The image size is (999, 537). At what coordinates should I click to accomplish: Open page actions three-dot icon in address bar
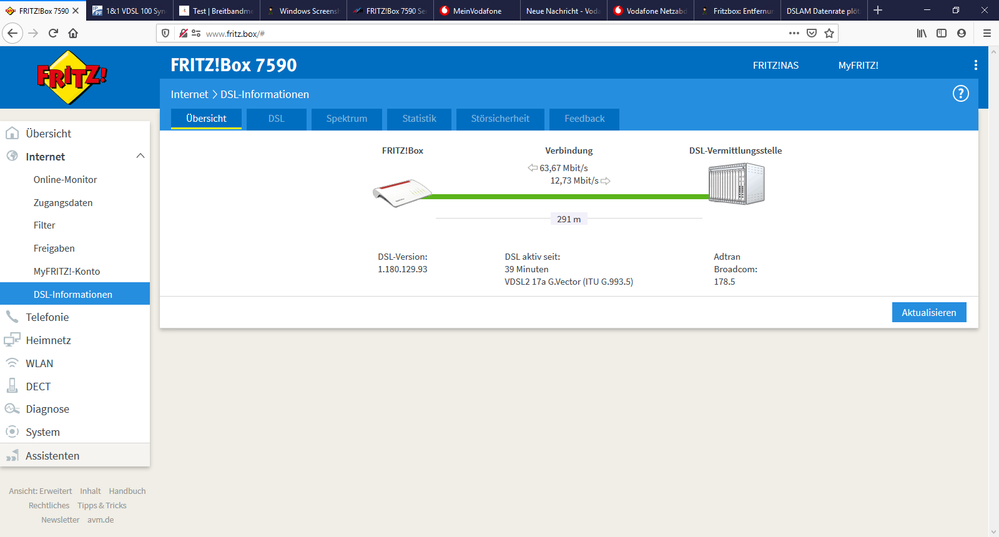tap(794, 33)
